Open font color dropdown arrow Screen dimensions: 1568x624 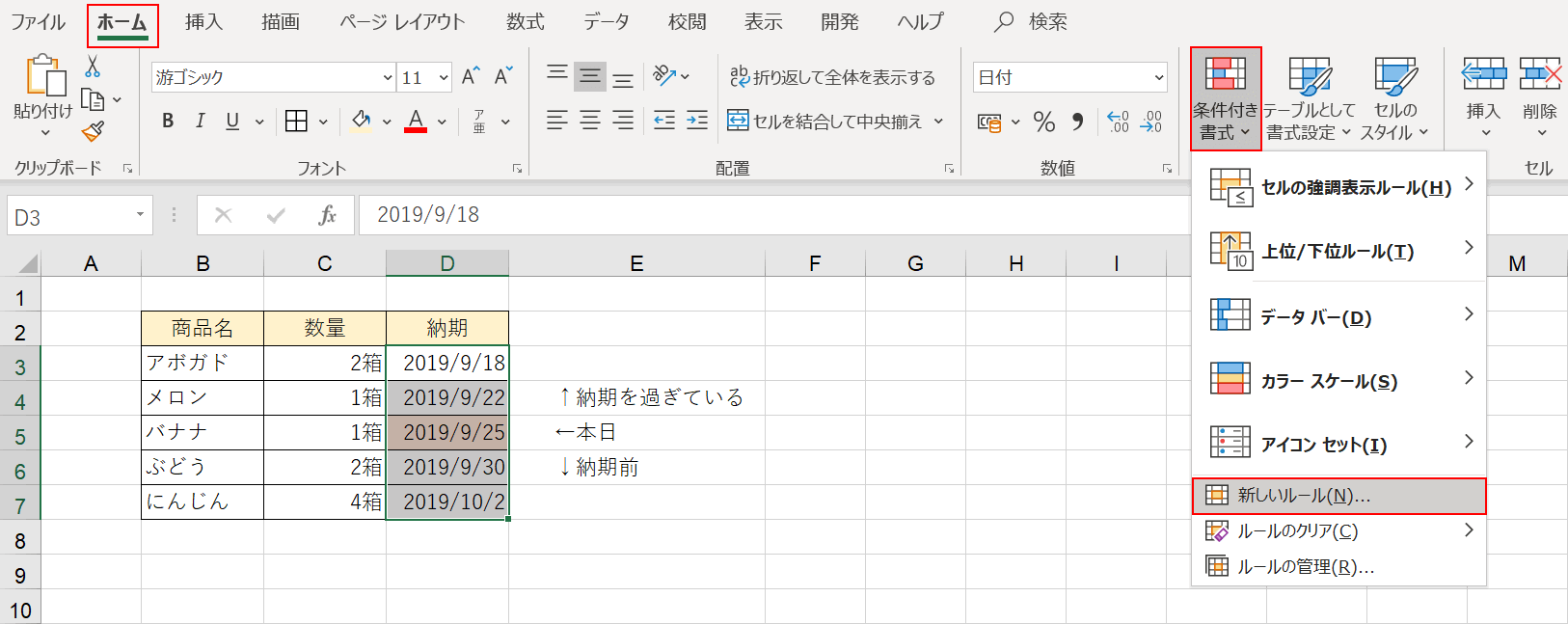pyautogui.click(x=442, y=122)
